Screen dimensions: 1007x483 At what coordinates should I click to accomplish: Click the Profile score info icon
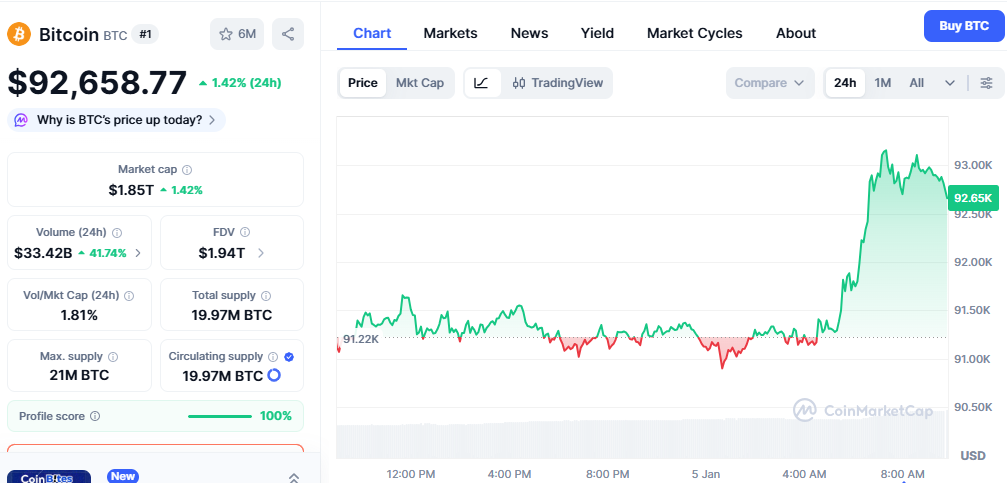pos(95,416)
